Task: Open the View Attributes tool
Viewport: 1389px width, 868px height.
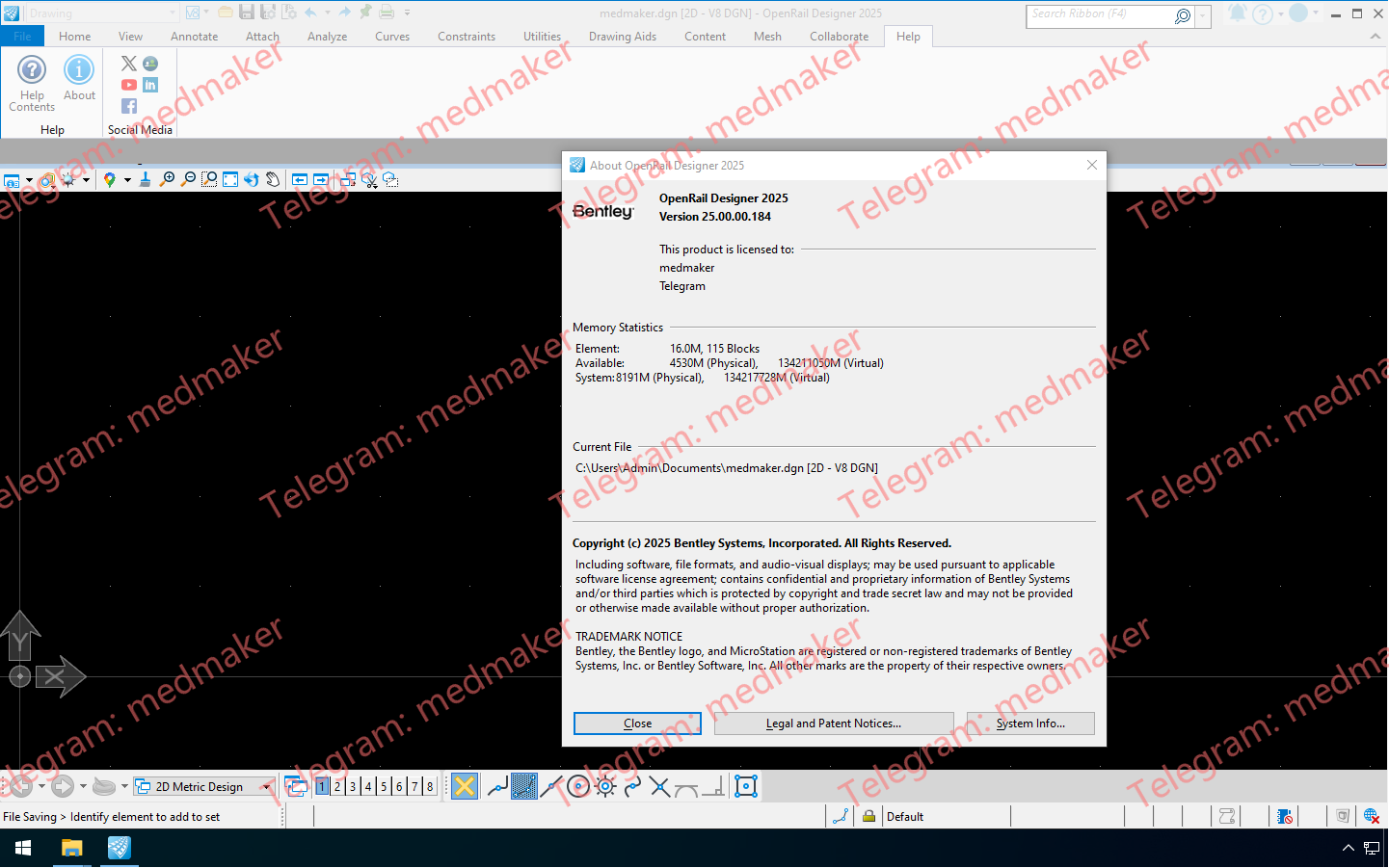Action: (x=13, y=179)
